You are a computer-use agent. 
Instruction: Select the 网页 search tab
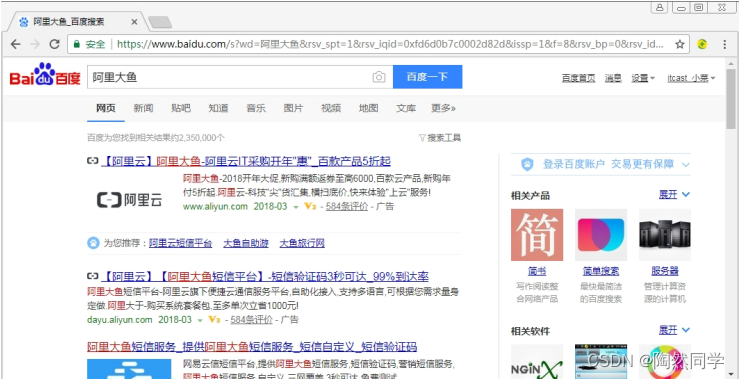pyautogui.click(x=106, y=108)
